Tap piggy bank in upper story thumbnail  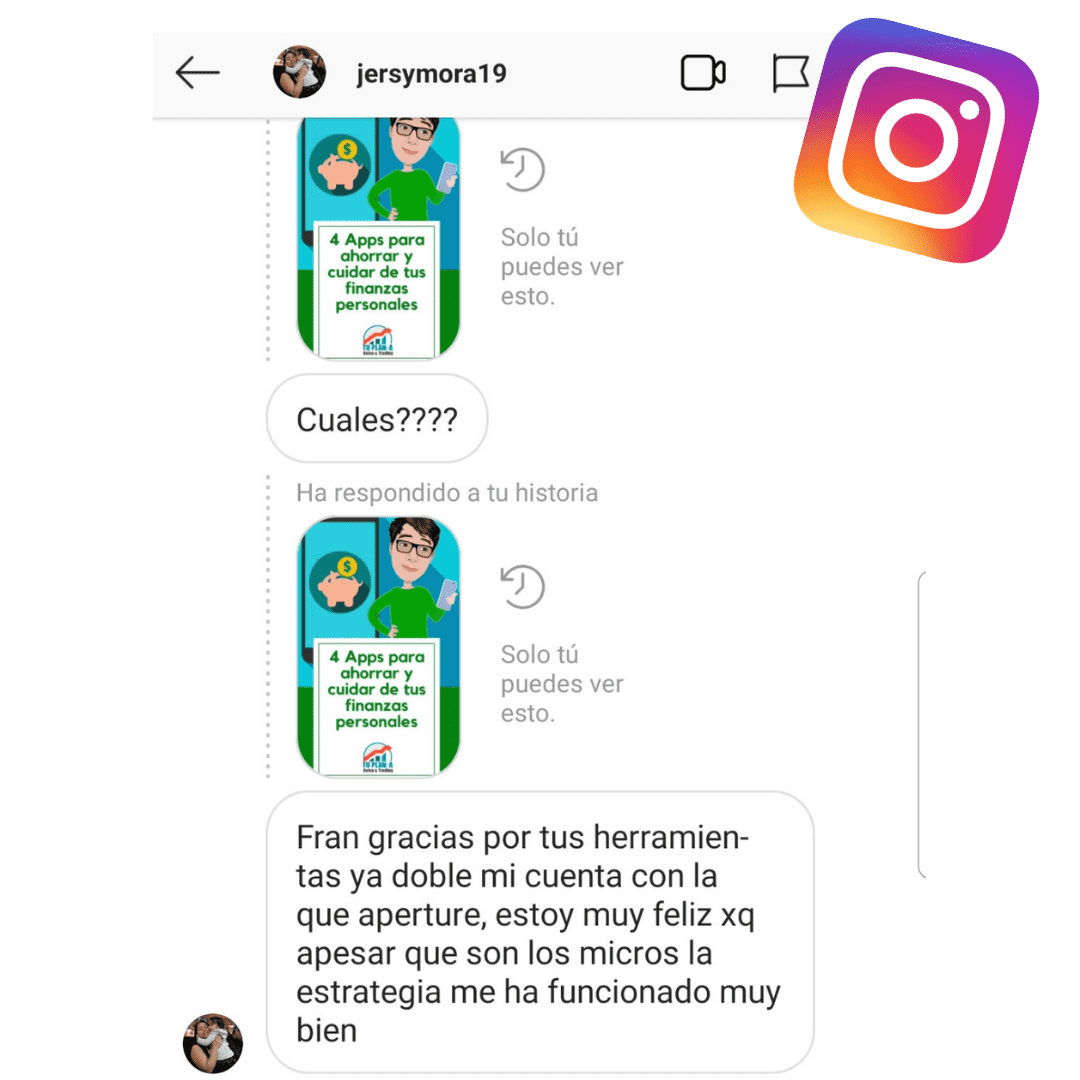pyautogui.click(x=340, y=165)
